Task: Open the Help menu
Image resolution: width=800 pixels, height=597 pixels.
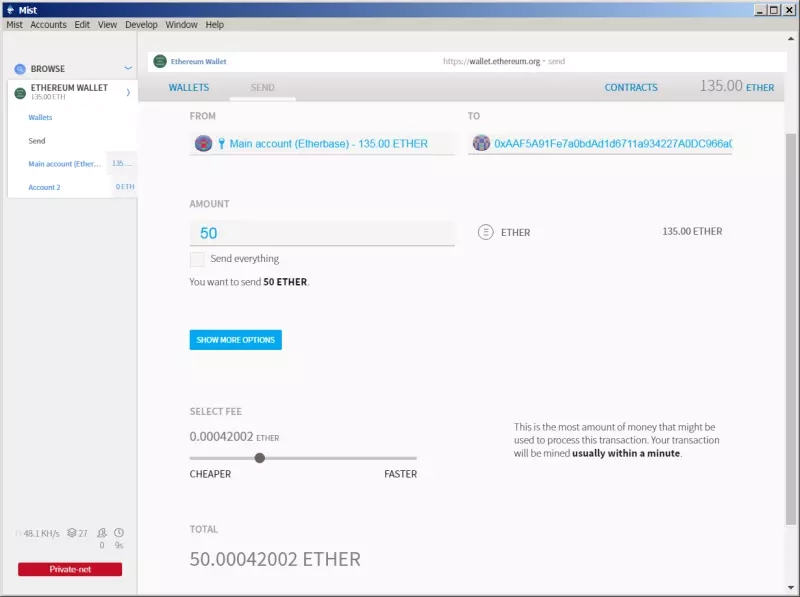Action: click(215, 24)
